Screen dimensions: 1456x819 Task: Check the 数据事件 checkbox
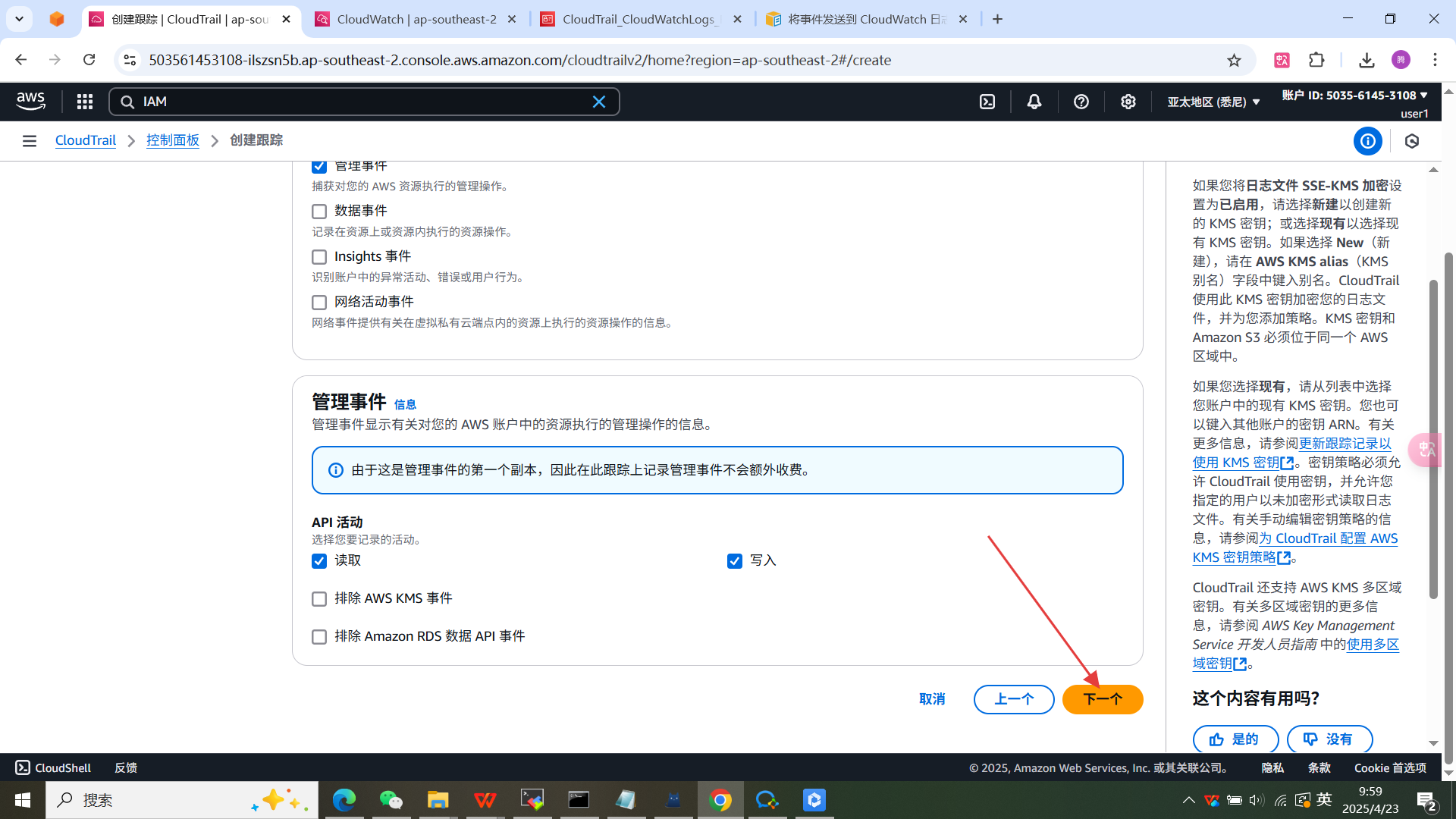click(319, 212)
